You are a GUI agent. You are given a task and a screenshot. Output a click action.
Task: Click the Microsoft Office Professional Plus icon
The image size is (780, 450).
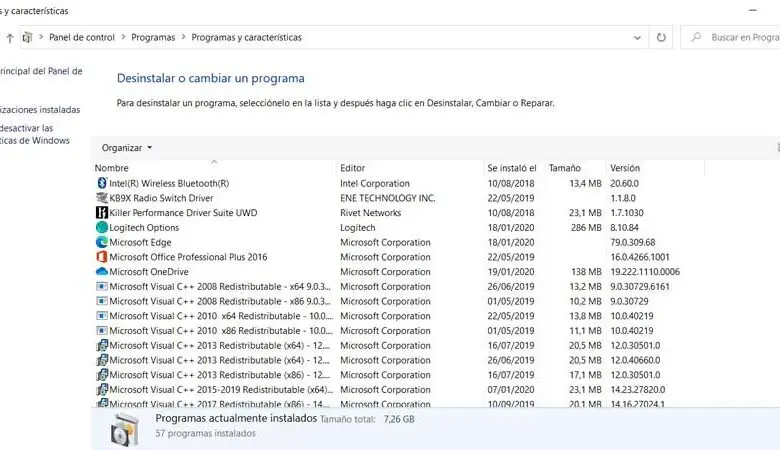(x=101, y=257)
